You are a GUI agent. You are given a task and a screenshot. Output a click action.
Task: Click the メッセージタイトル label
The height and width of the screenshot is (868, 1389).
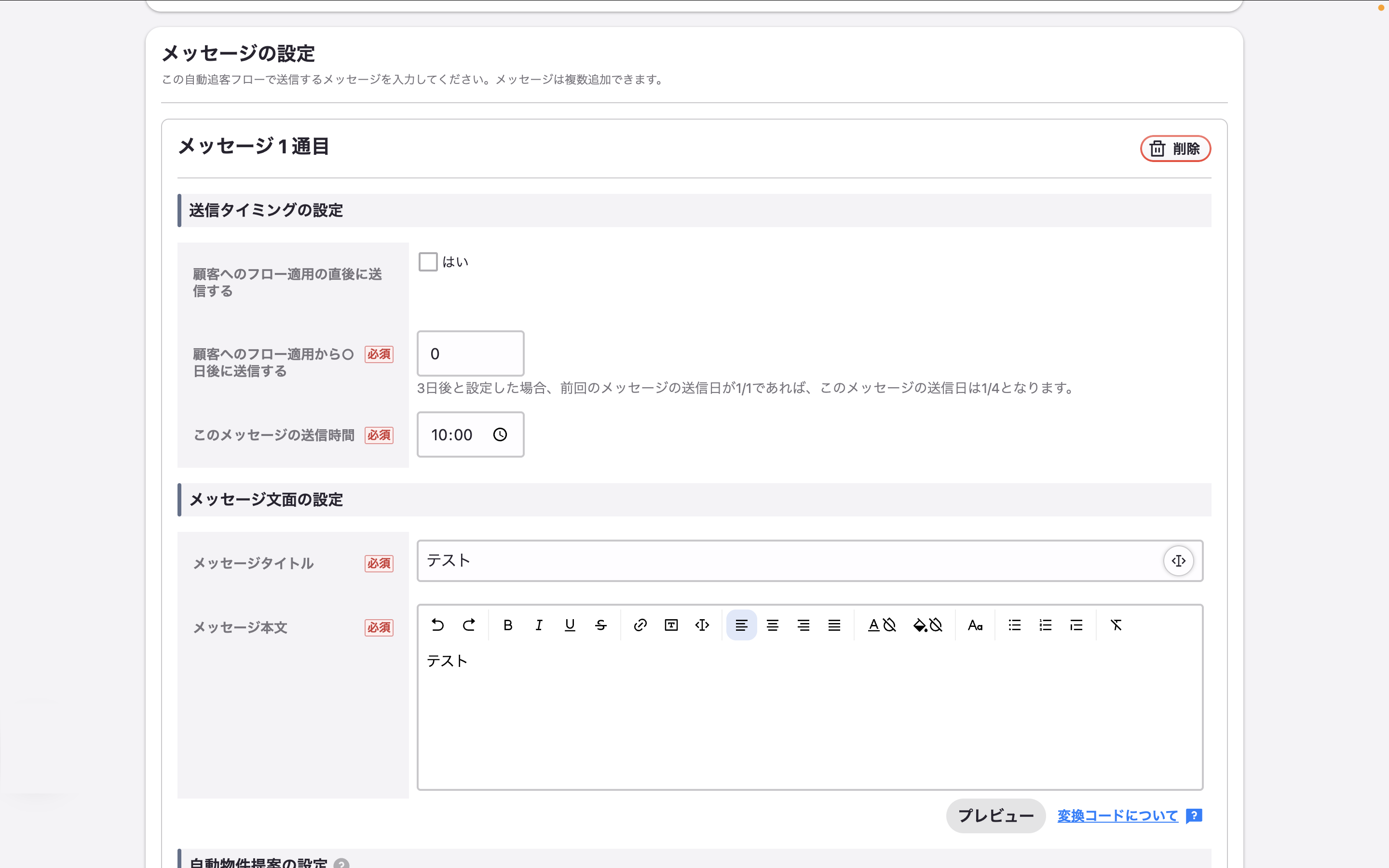253,563
